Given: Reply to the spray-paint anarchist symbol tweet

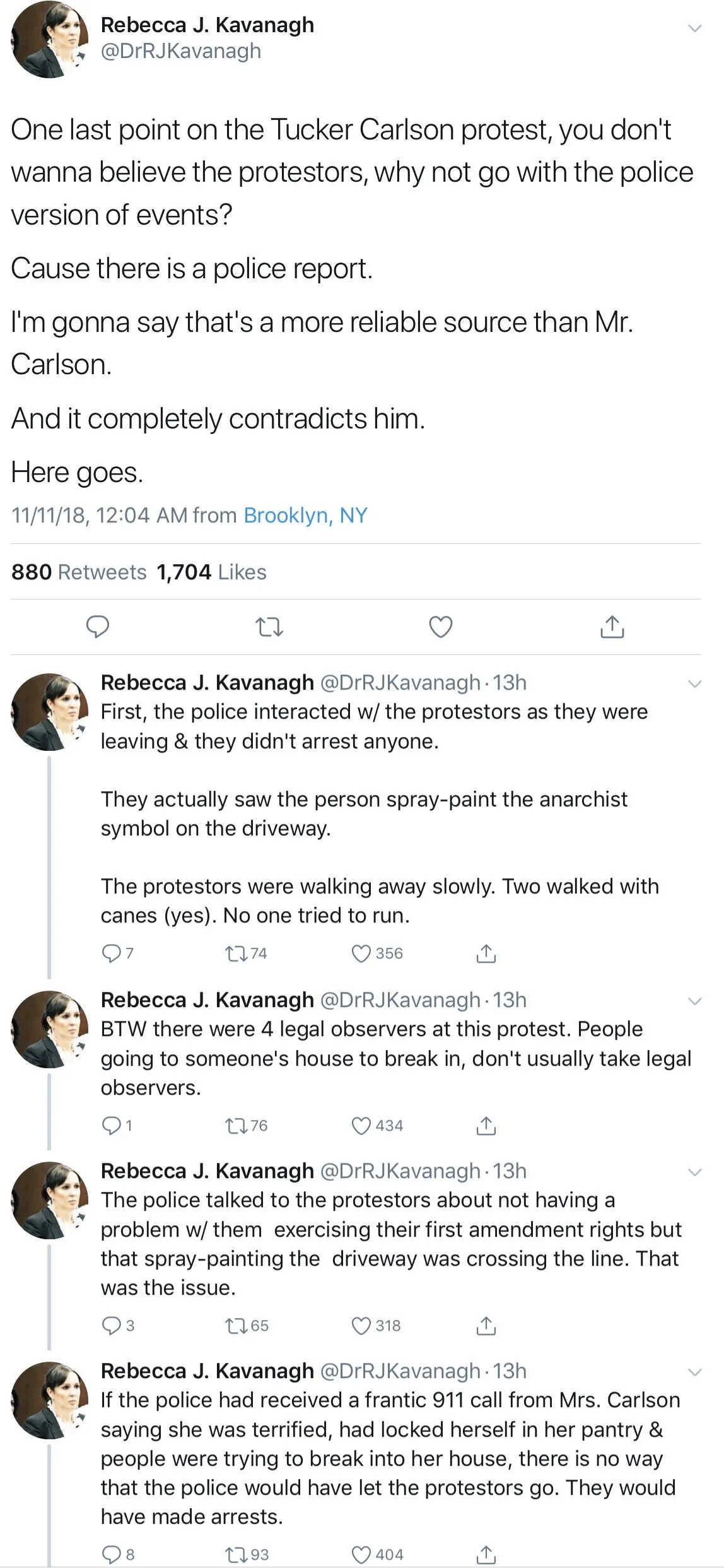Looking at the screenshot, I should point(111,953).
